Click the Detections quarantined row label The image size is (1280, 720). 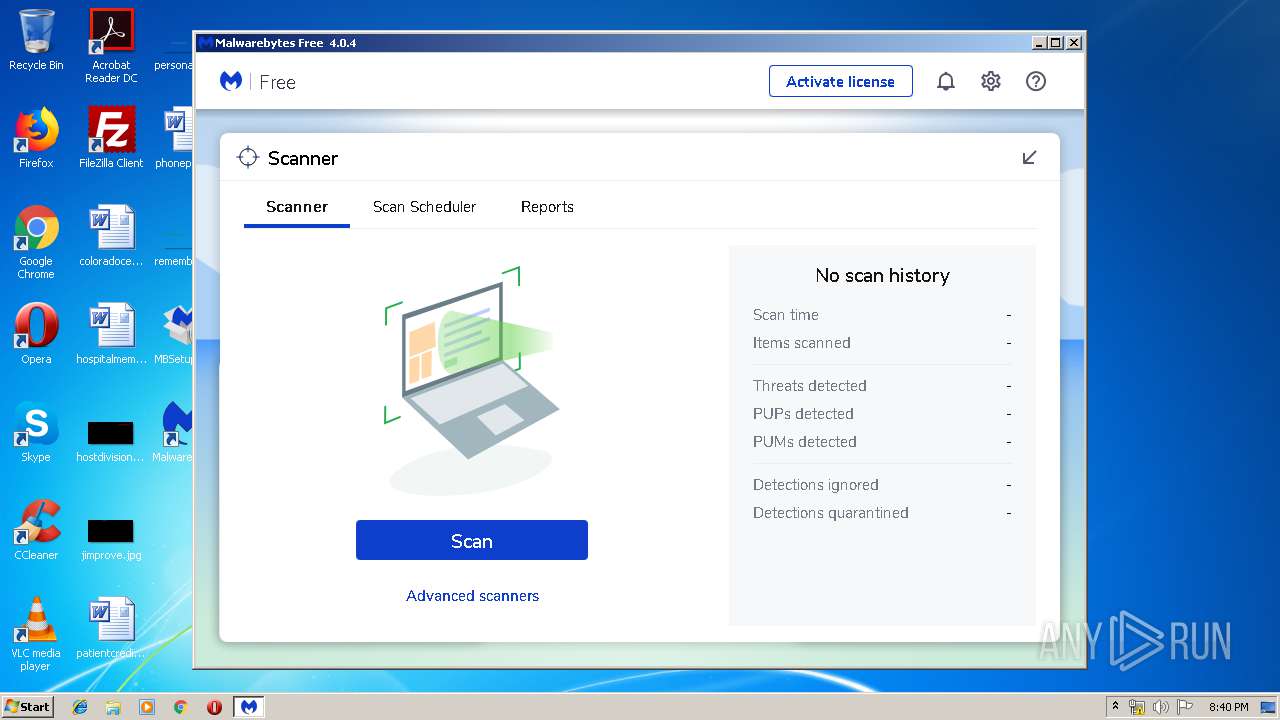tap(831, 513)
